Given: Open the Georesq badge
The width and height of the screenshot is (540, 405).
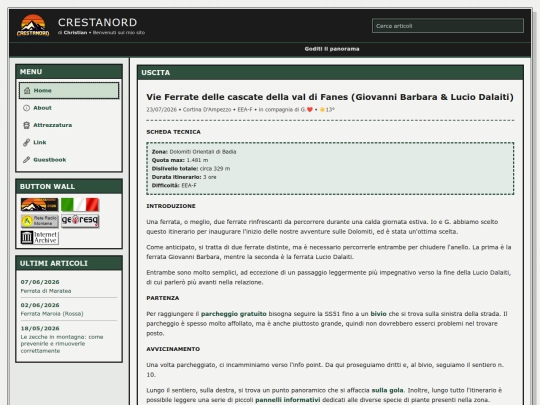Looking at the screenshot, I should tap(80, 221).
